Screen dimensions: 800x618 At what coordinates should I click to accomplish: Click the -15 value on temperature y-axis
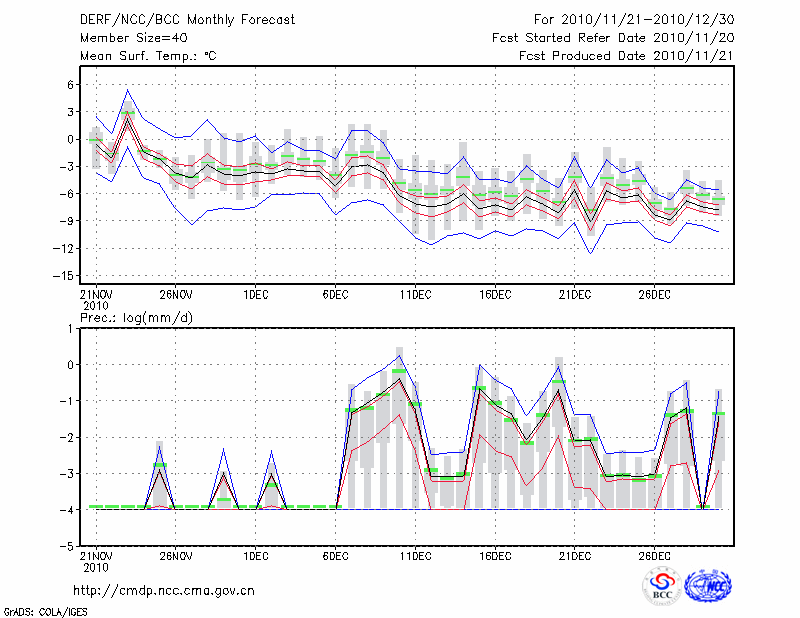64,275
